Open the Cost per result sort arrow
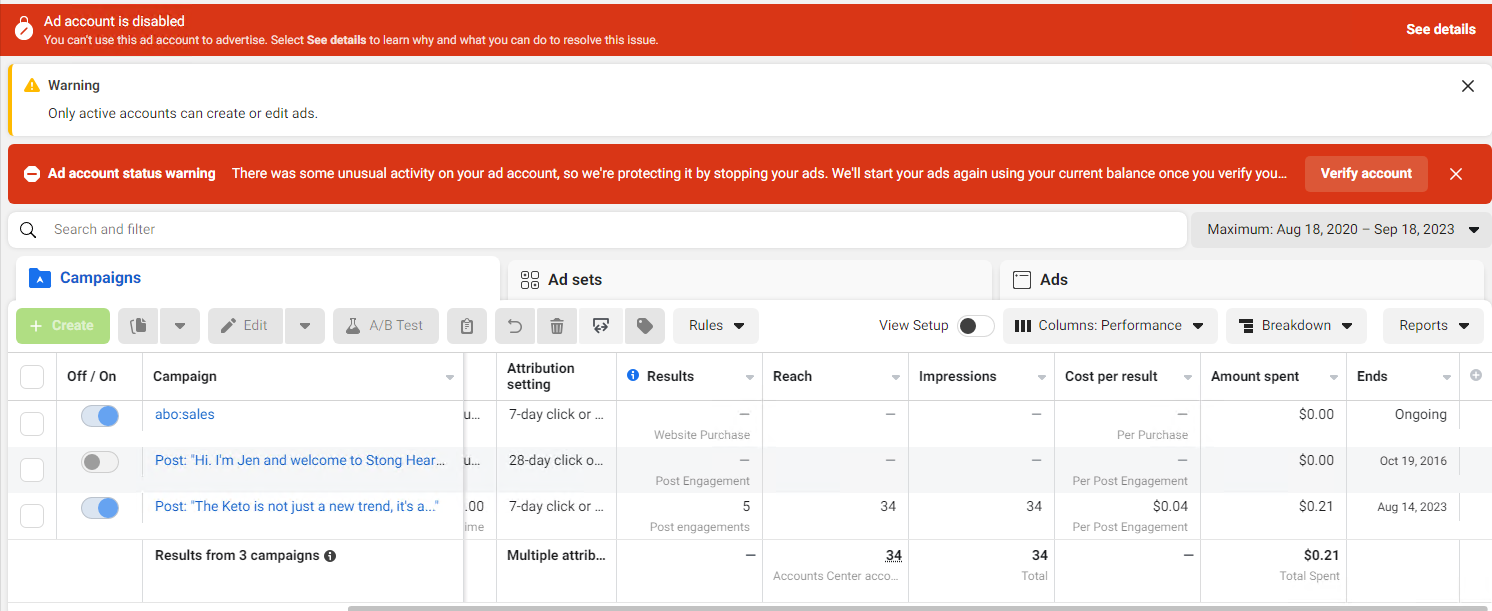This screenshot has width=1492, height=611. (1188, 377)
